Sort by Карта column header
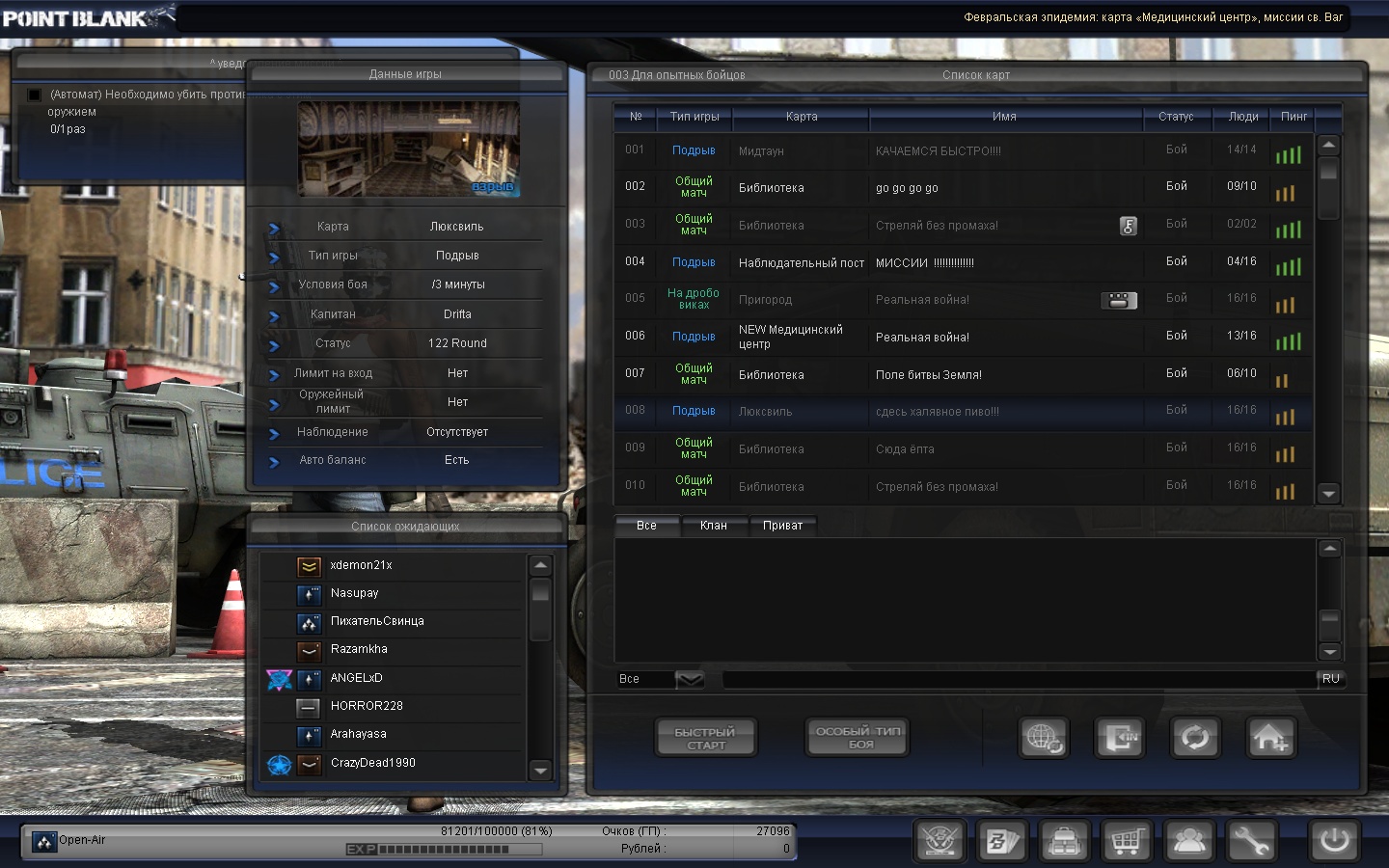Viewport: 1389px width, 868px height. [x=802, y=117]
